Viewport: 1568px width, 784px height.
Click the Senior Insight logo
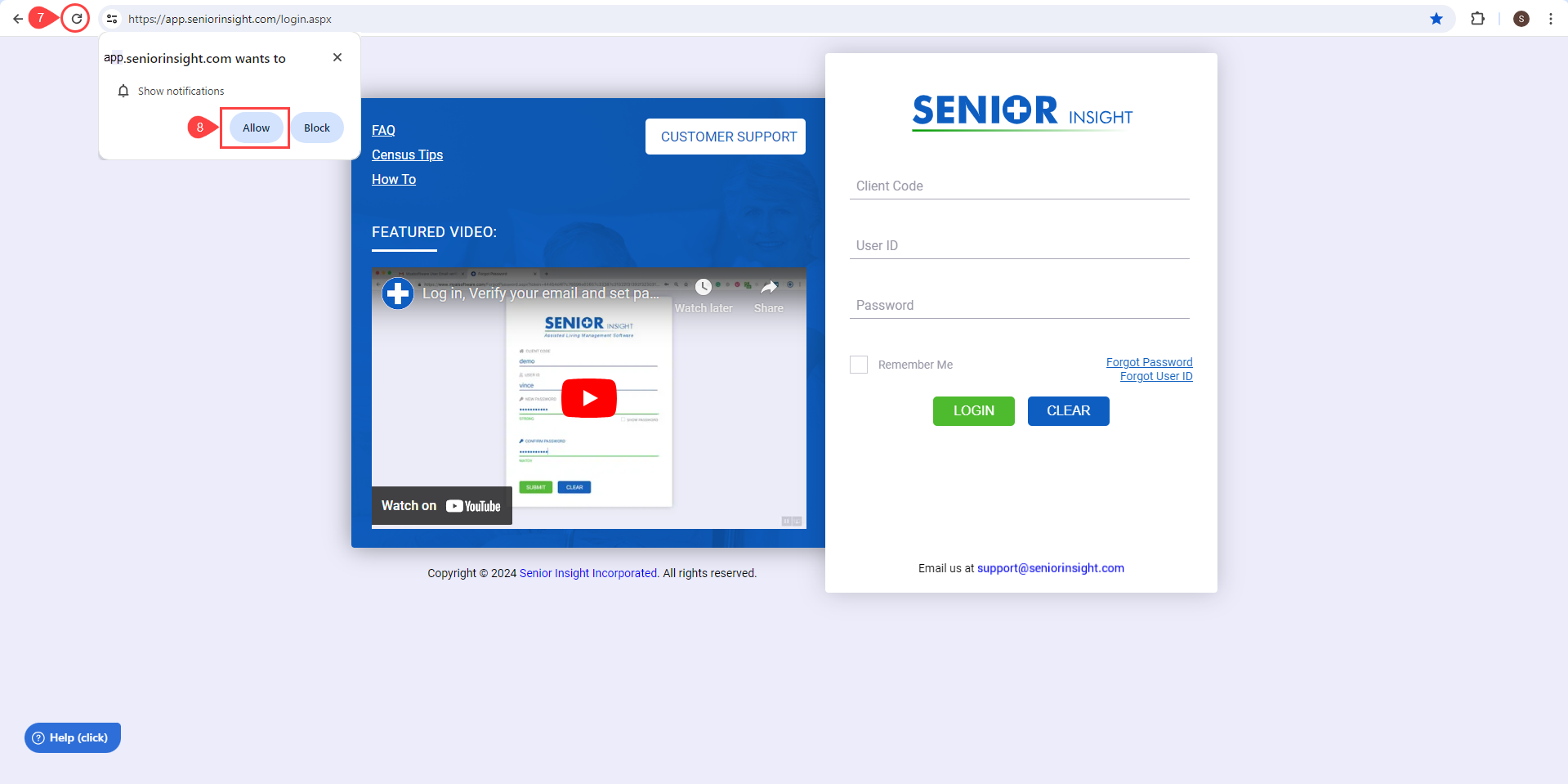(1021, 112)
